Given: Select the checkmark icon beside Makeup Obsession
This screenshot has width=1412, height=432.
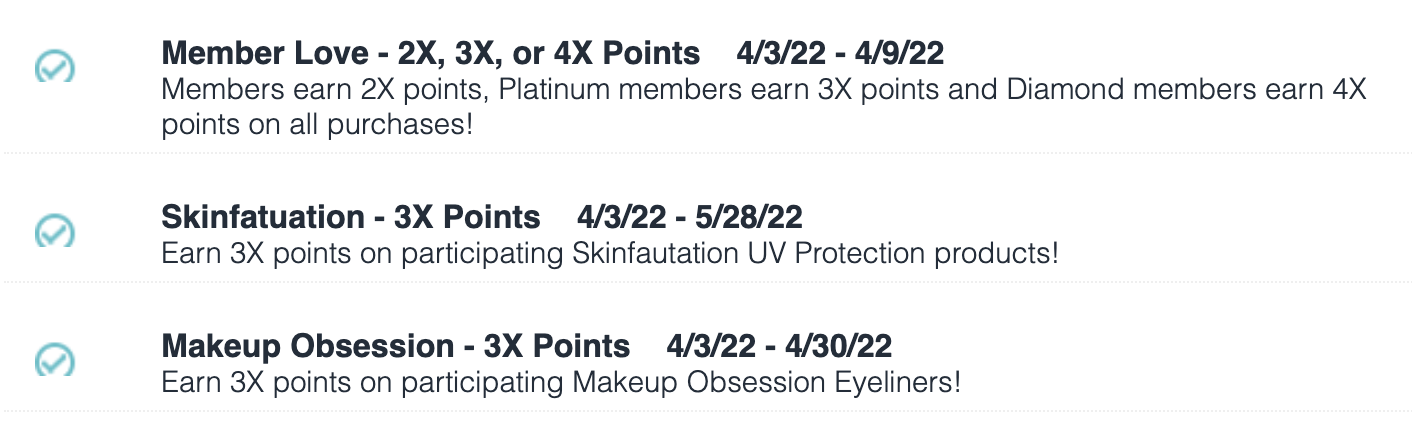Looking at the screenshot, I should point(55,360).
